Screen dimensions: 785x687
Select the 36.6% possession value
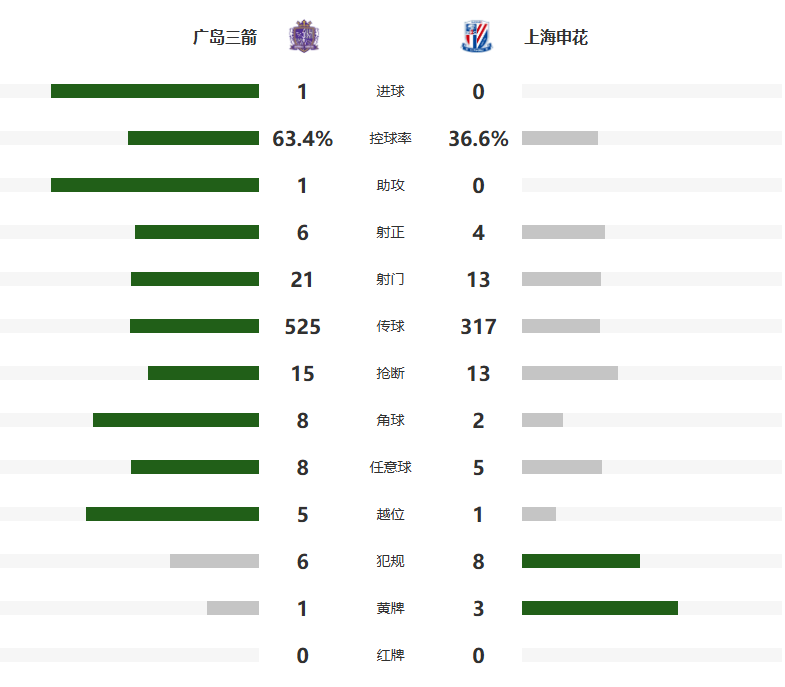click(478, 139)
